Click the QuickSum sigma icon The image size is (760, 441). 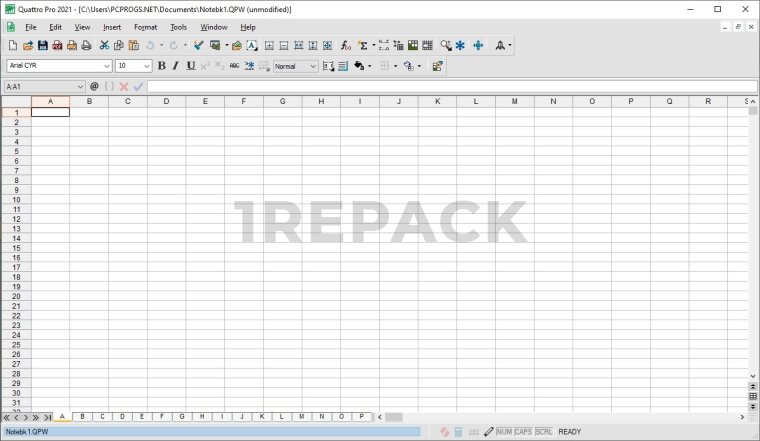click(362, 46)
